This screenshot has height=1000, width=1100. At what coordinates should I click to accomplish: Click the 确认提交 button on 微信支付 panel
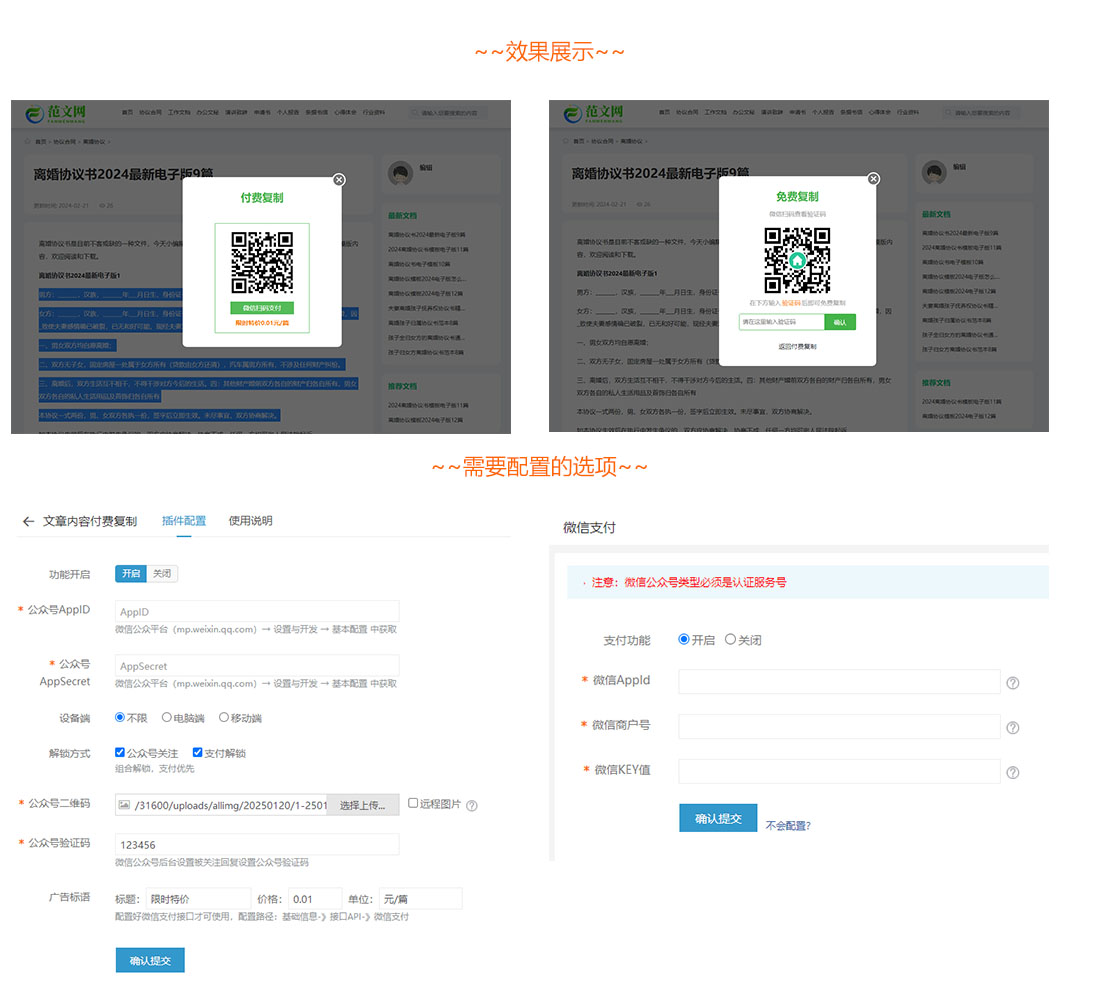coord(718,817)
